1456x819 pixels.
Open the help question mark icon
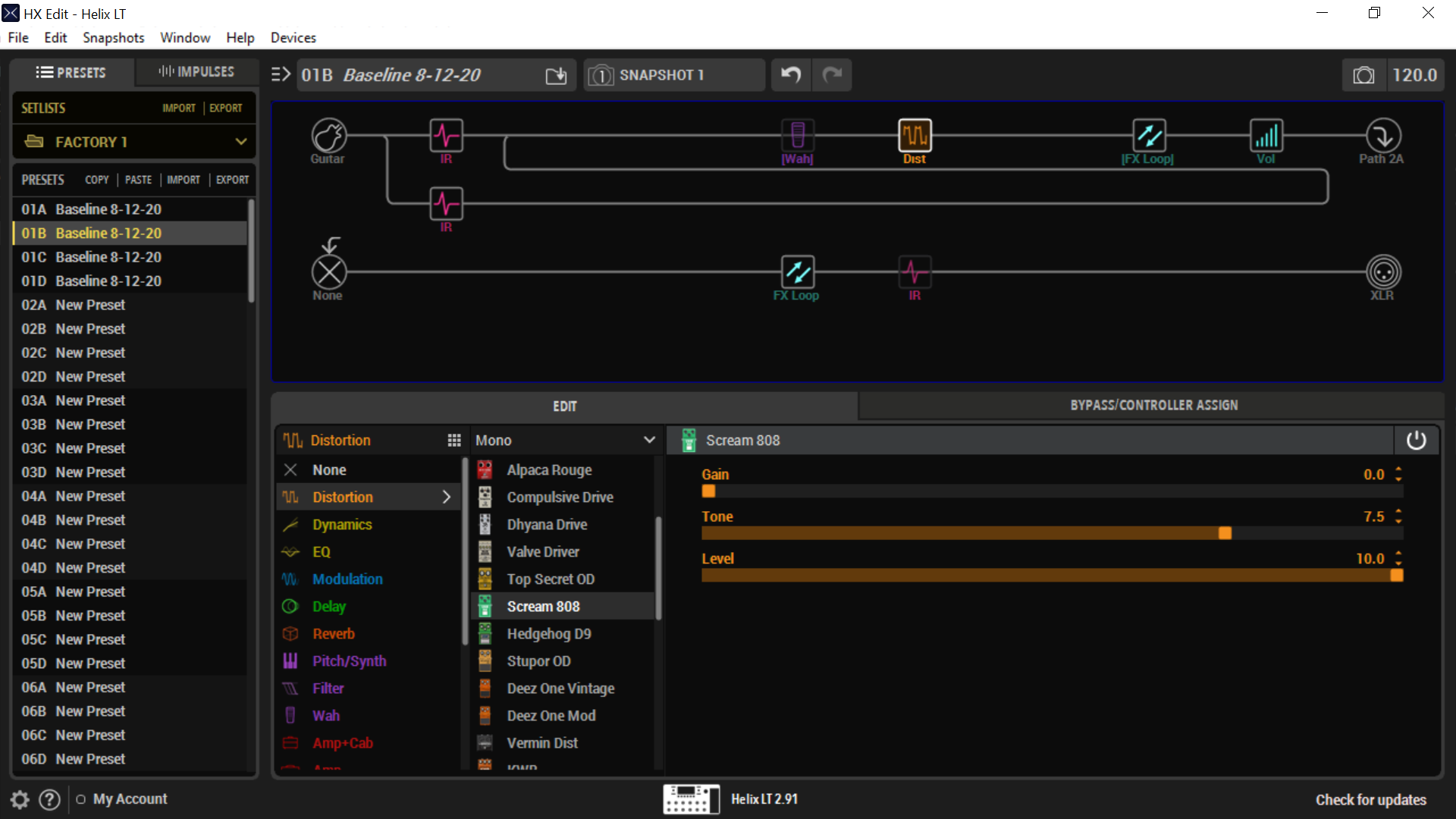(49, 799)
